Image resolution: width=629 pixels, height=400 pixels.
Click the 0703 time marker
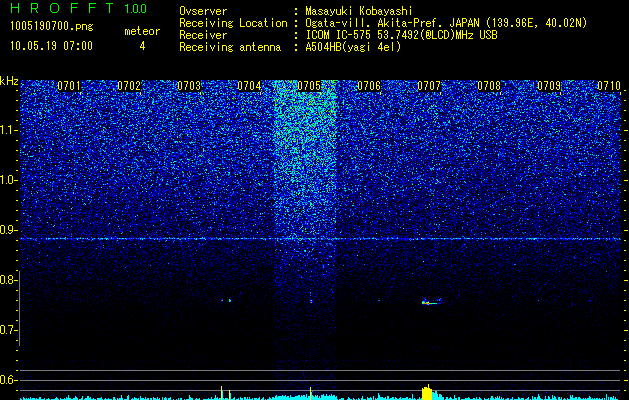189,86
